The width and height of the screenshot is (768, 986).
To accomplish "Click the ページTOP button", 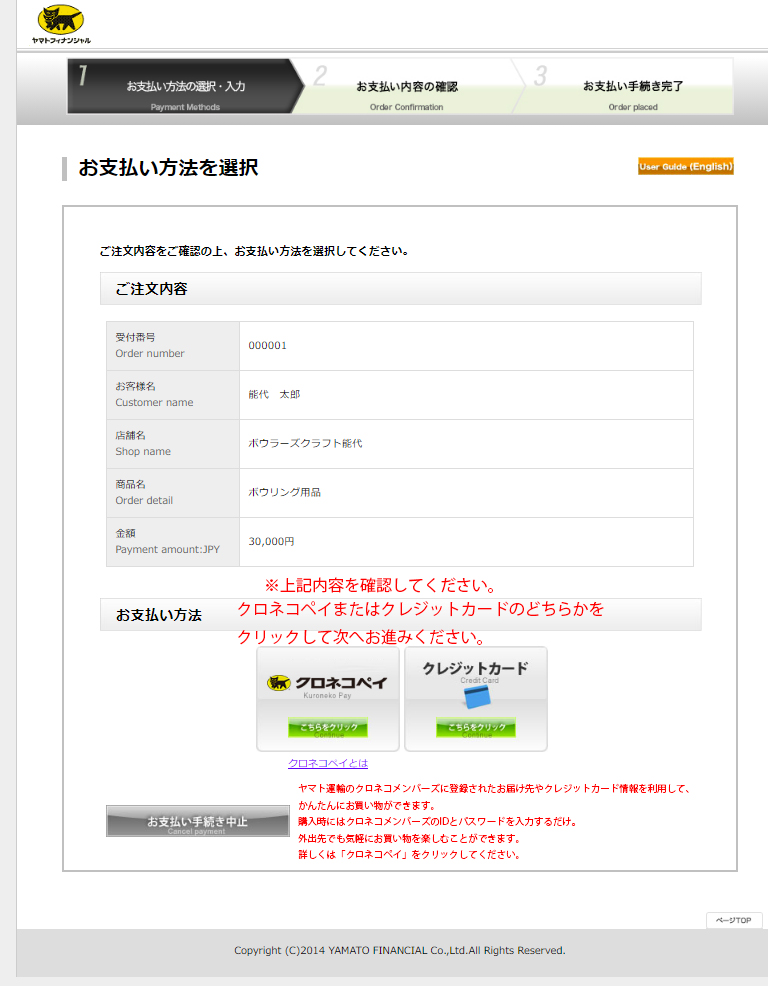I will coord(733,920).
